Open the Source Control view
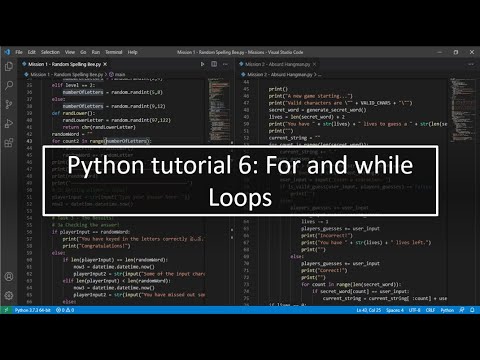Image resolution: width=480 pixels, height=360 pixels. point(9,104)
